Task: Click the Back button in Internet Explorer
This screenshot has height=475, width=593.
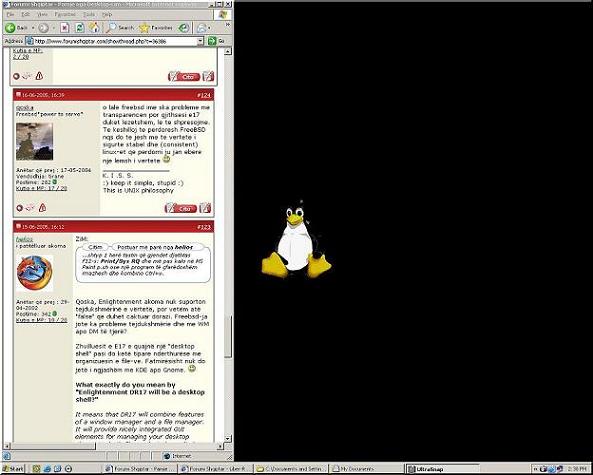Action: tap(16, 28)
